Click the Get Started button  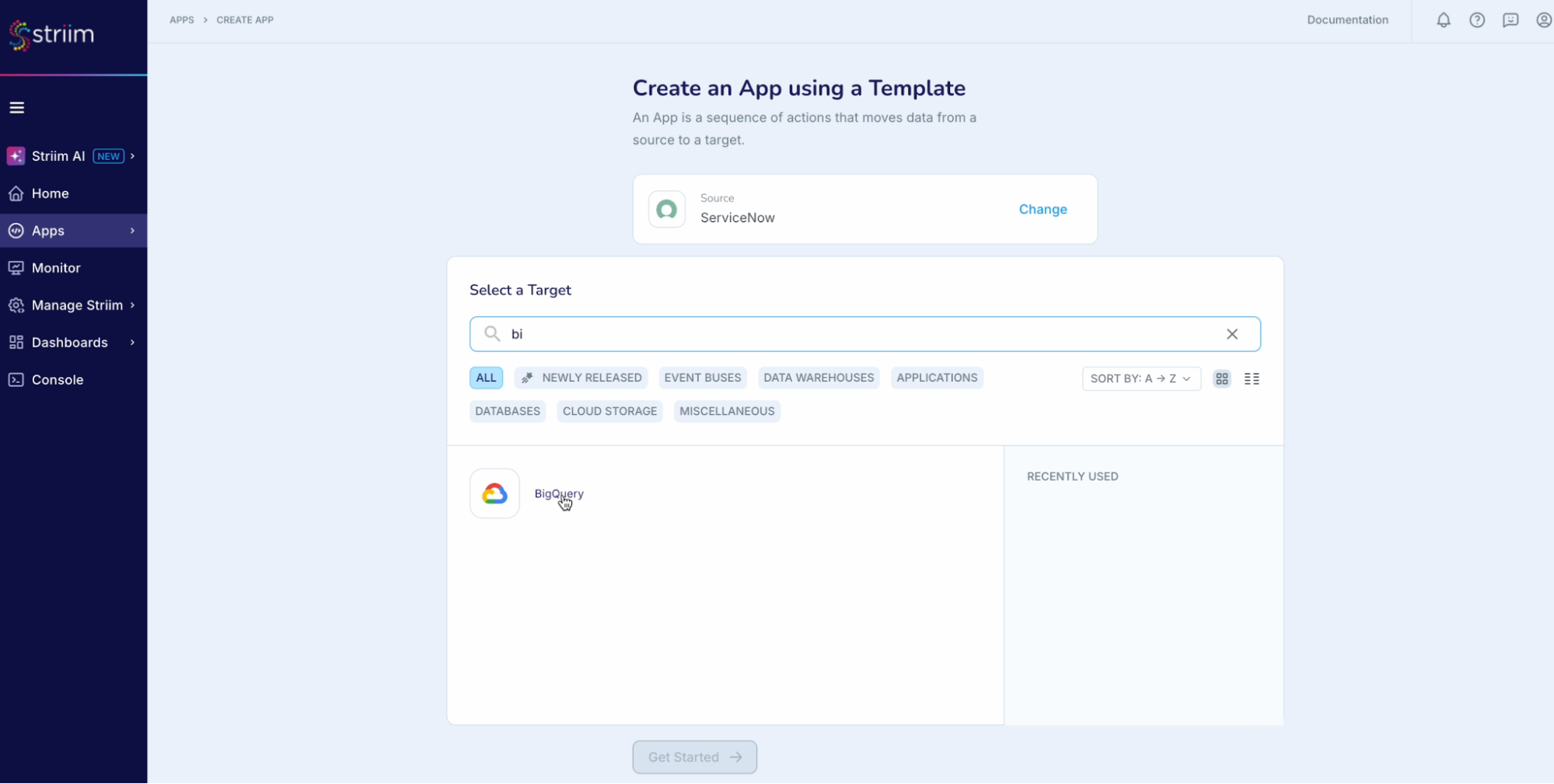click(x=694, y=757)
